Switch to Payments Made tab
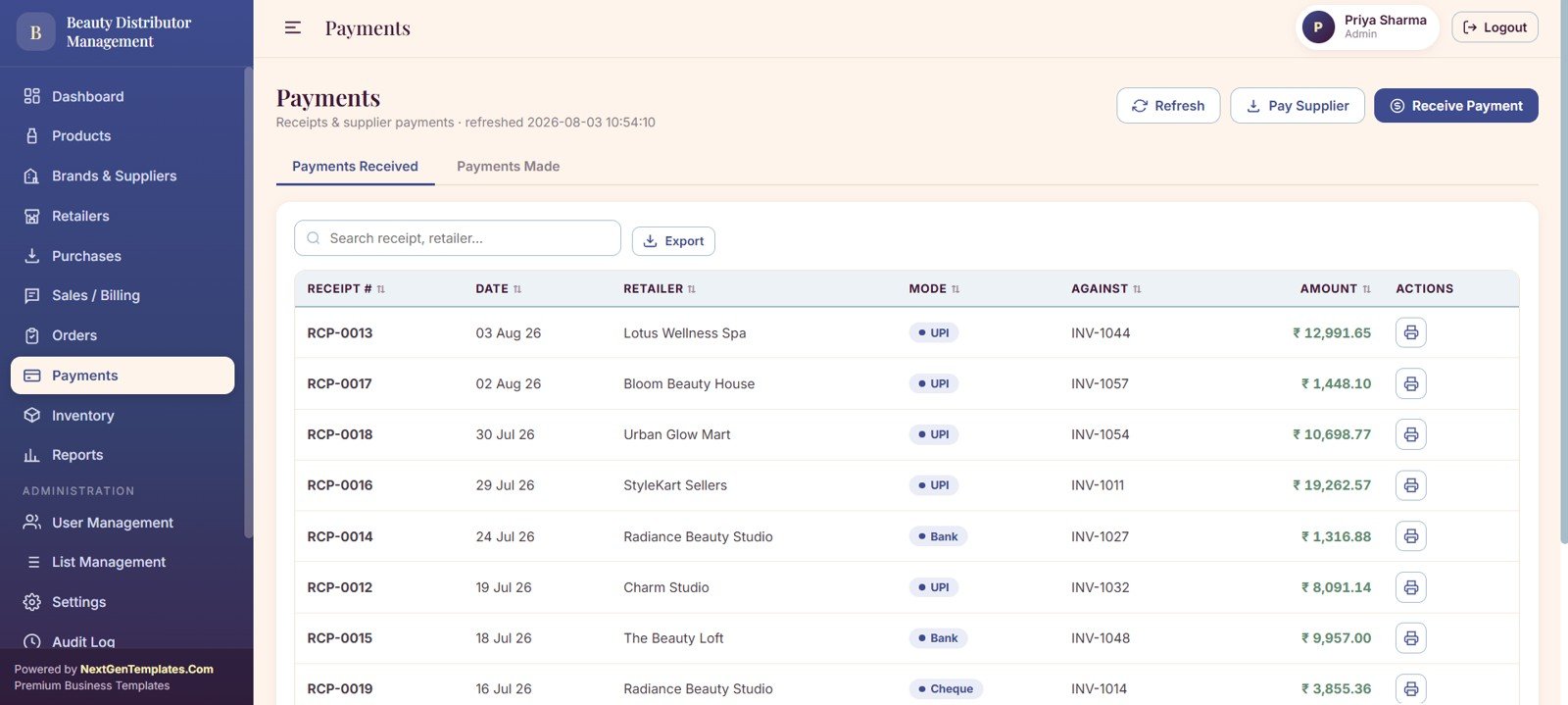Viewport: 1568px width, 705px height. (x=508, y=167)
